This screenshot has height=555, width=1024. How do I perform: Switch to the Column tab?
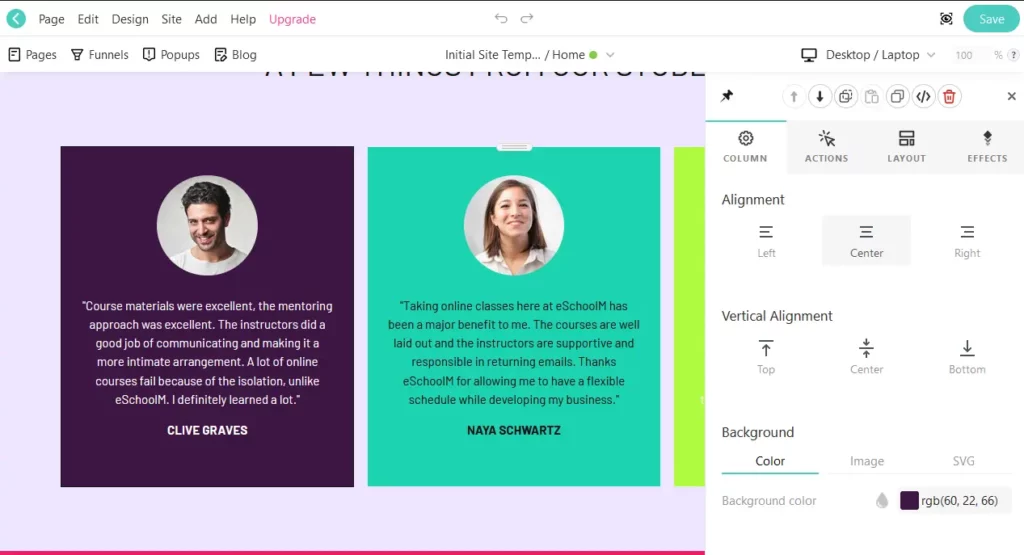tap(745, 147)
